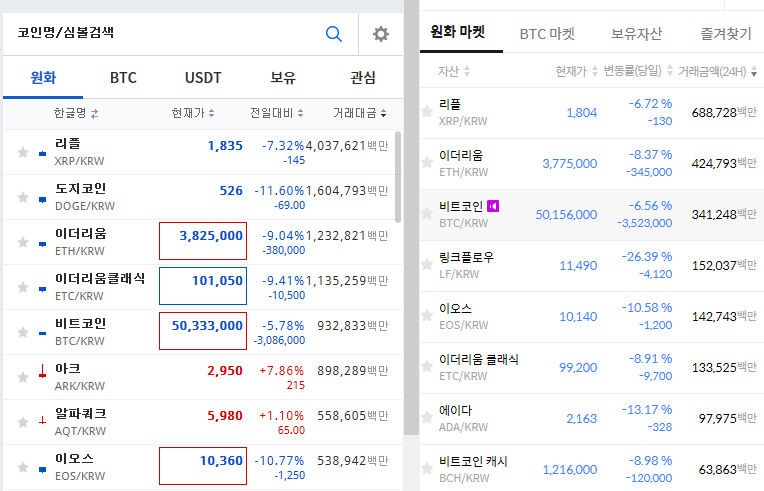Screen dimensions: 764x491
Task: Toggle favorite star for 이더리움 in right panel
Action: click(x=427, y=164)
